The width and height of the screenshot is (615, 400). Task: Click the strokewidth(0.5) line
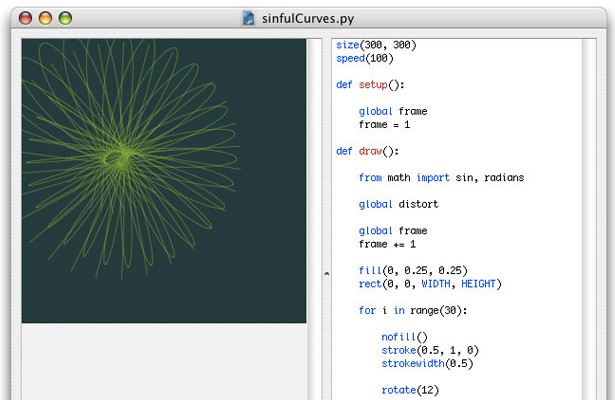[x=426, y=364]
